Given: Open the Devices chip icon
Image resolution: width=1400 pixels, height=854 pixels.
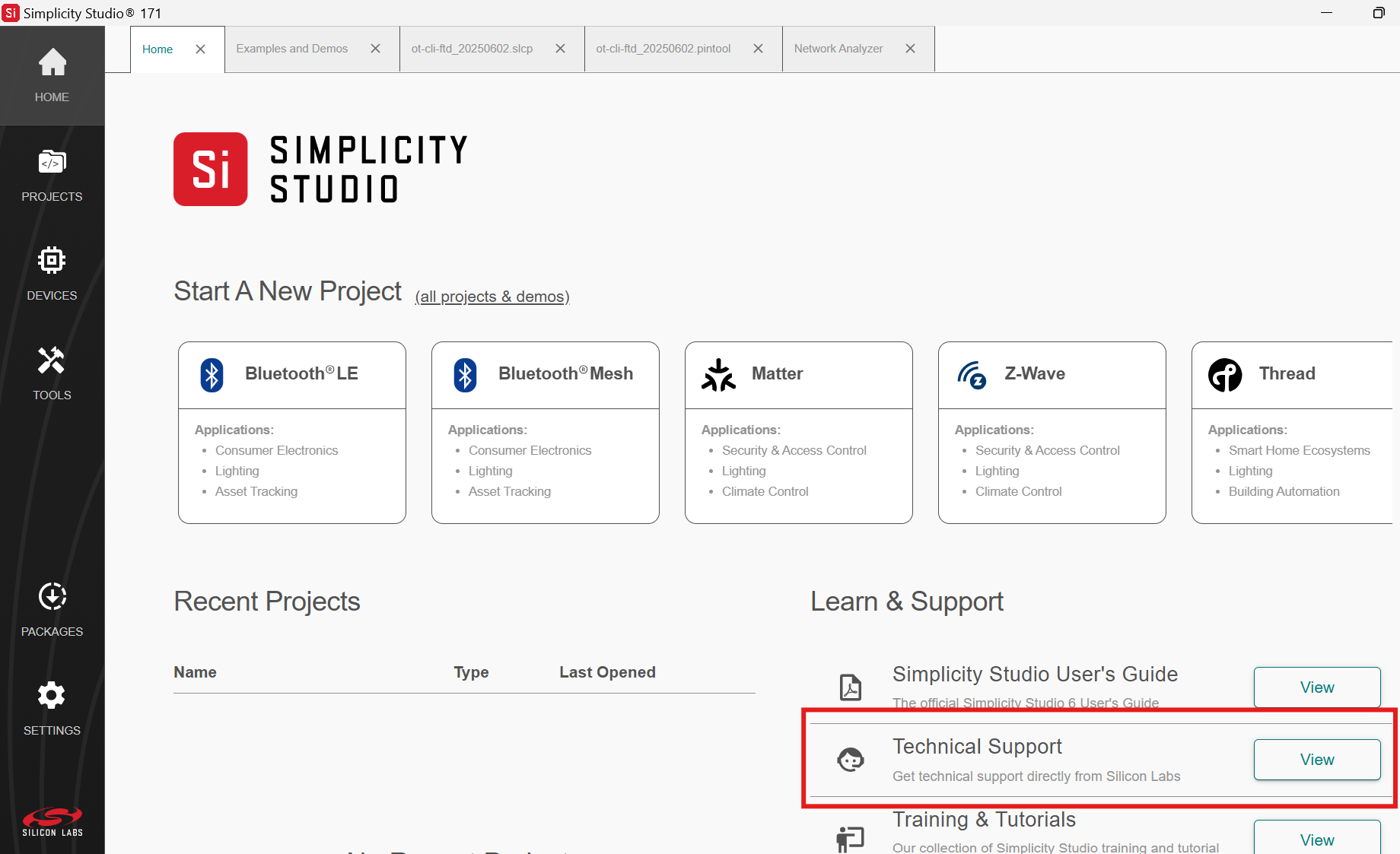Looking at the screenshot, I should coord(52,261).
